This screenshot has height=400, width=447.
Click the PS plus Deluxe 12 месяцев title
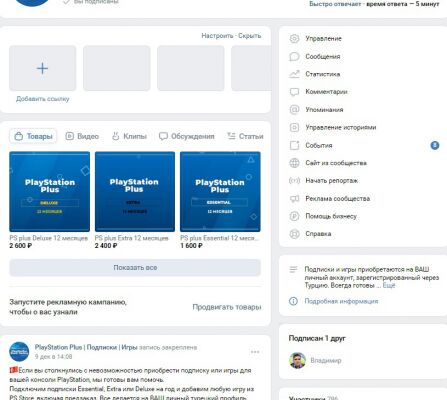click(x=49, y=238)
